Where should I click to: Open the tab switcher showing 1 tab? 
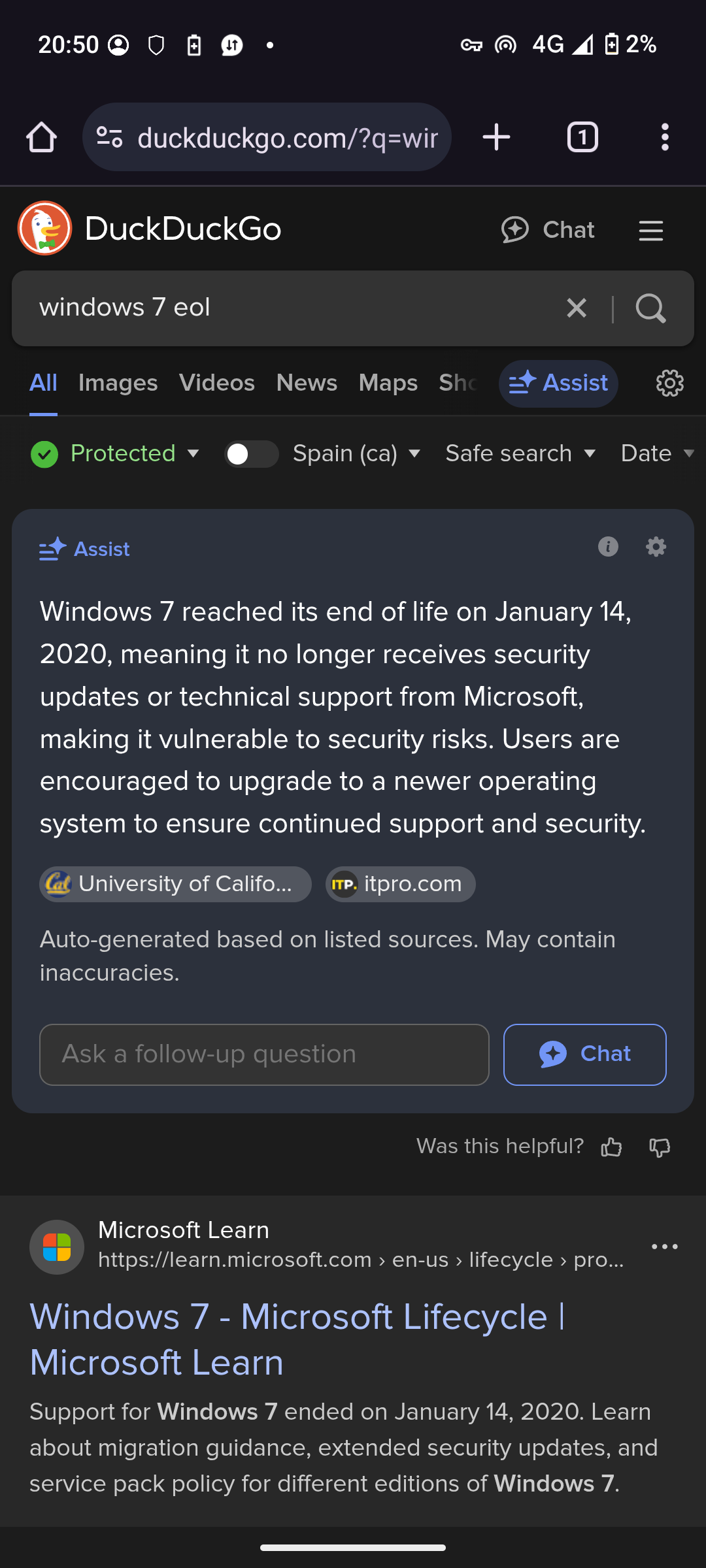pos(582,137)
